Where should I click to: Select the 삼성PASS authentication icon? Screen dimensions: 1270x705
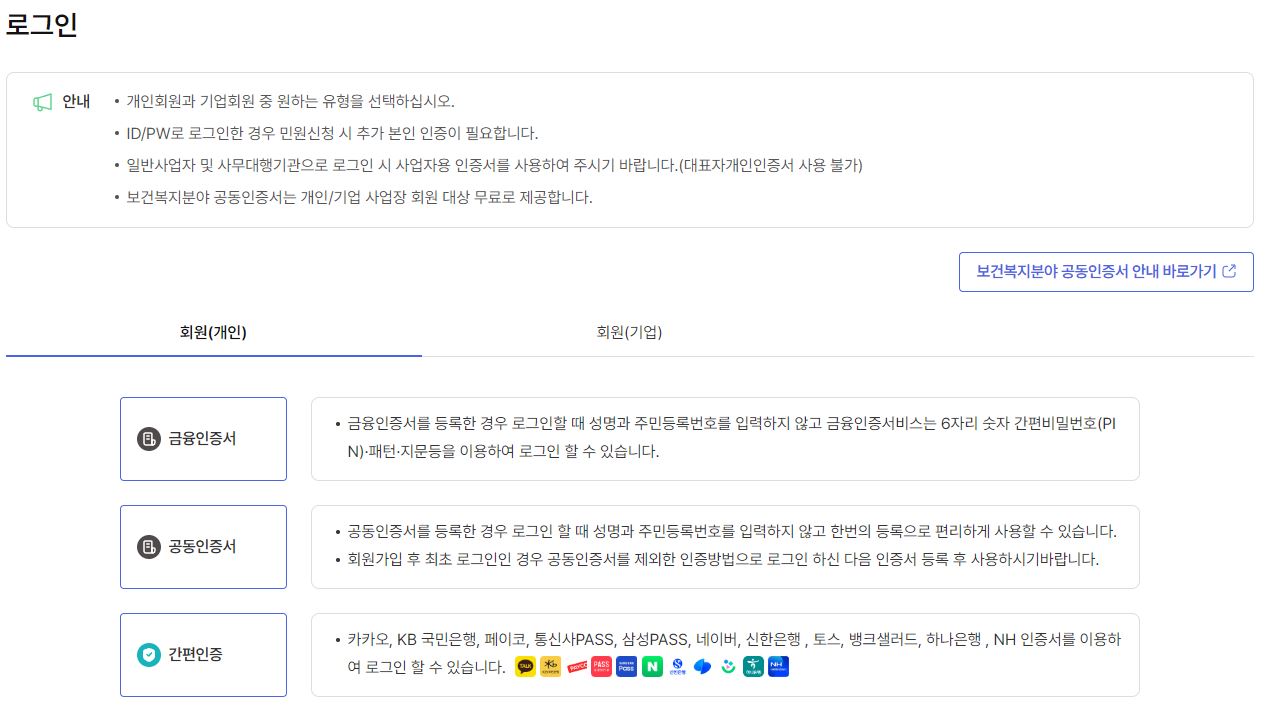[x=625, y=667]
